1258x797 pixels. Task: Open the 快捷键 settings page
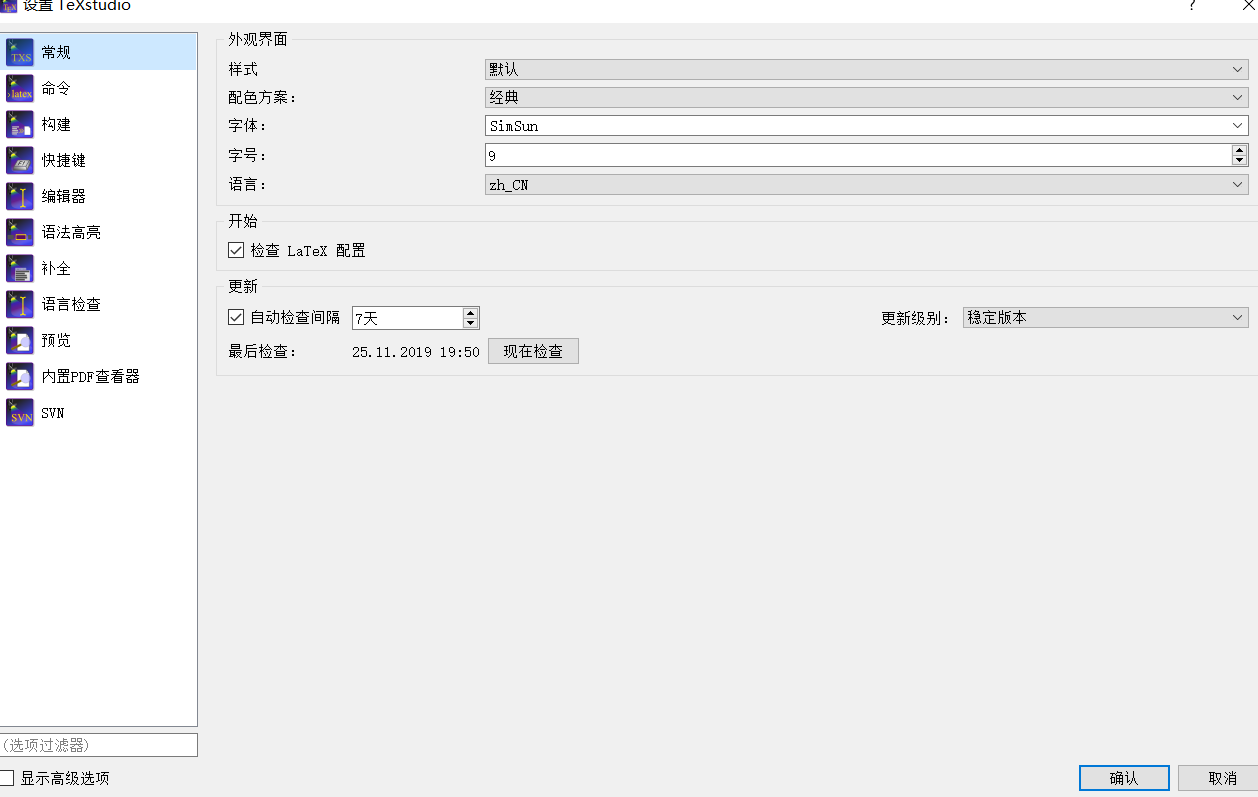pos(99,160)
